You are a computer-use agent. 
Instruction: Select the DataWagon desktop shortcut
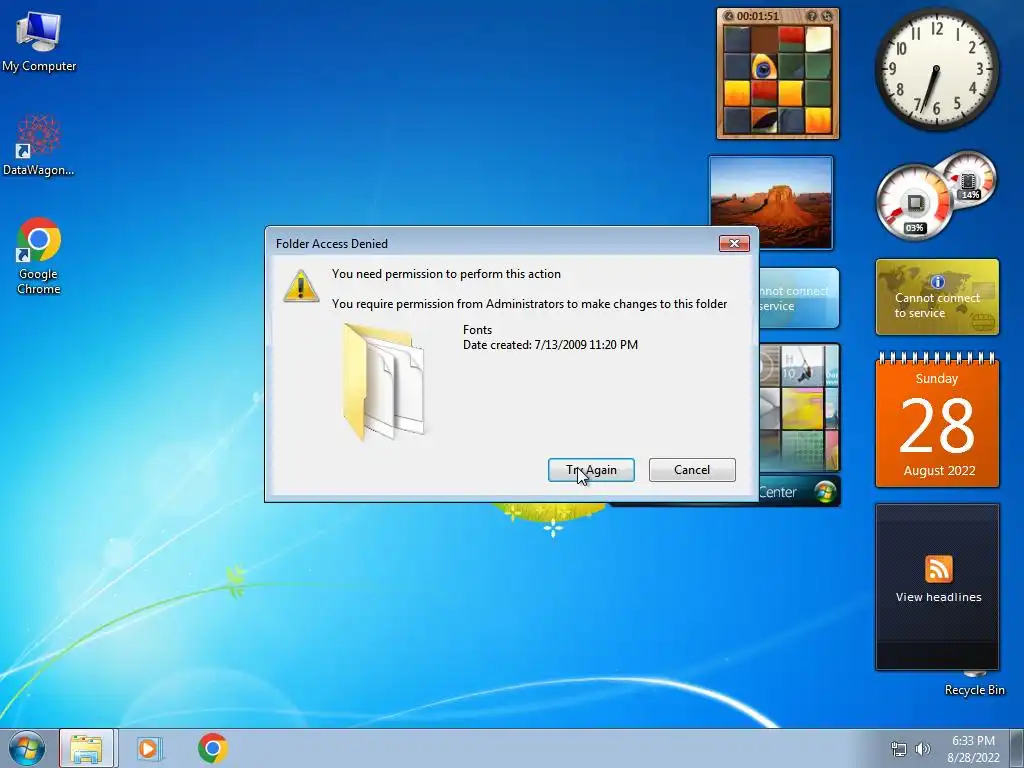coord(39,145)
